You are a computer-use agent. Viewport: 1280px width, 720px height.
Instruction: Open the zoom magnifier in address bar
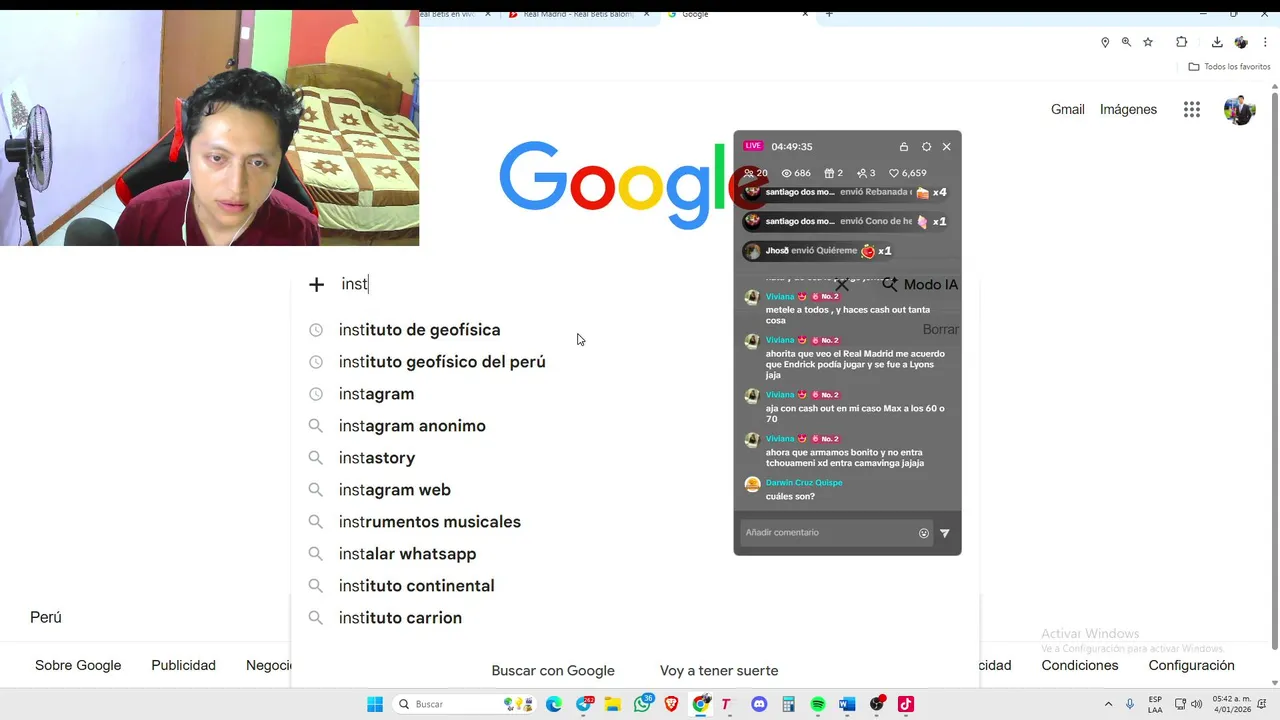tap(1126, 42)
